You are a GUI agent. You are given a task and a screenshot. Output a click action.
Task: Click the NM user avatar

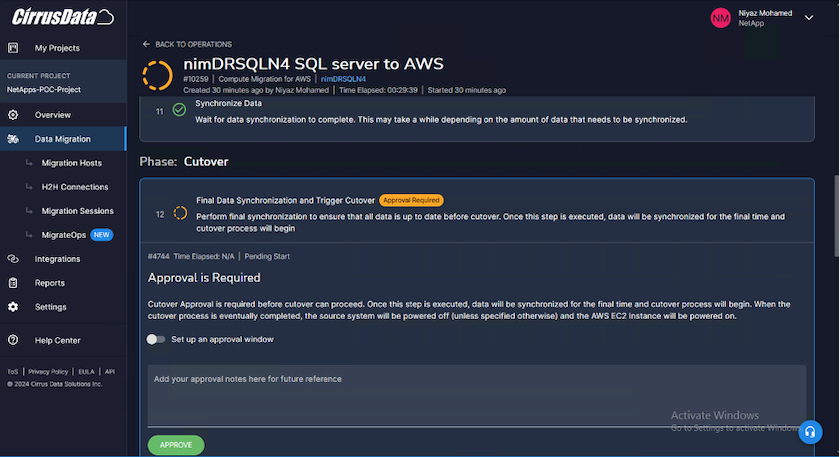click(721, 18)
